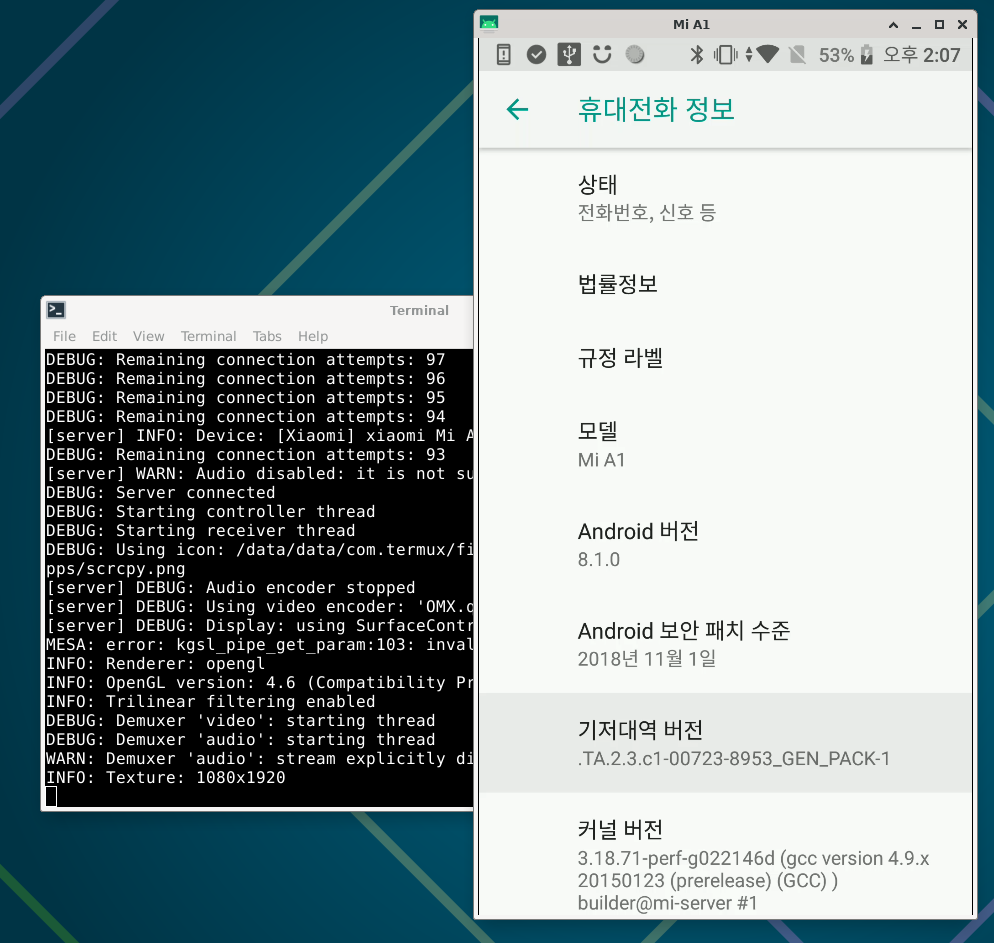The width and height of the screenshot is (994, 943).
Task: Tap the 커널 버전 entry
Action: point(725,854)
